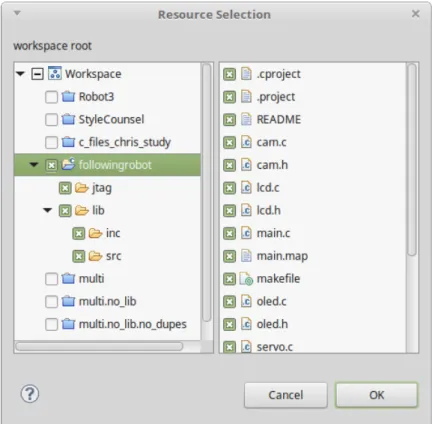The width and height of the screenshot is (432, 424).
Task: Uncheck the src folder checkbox
Action: point(79,256)
